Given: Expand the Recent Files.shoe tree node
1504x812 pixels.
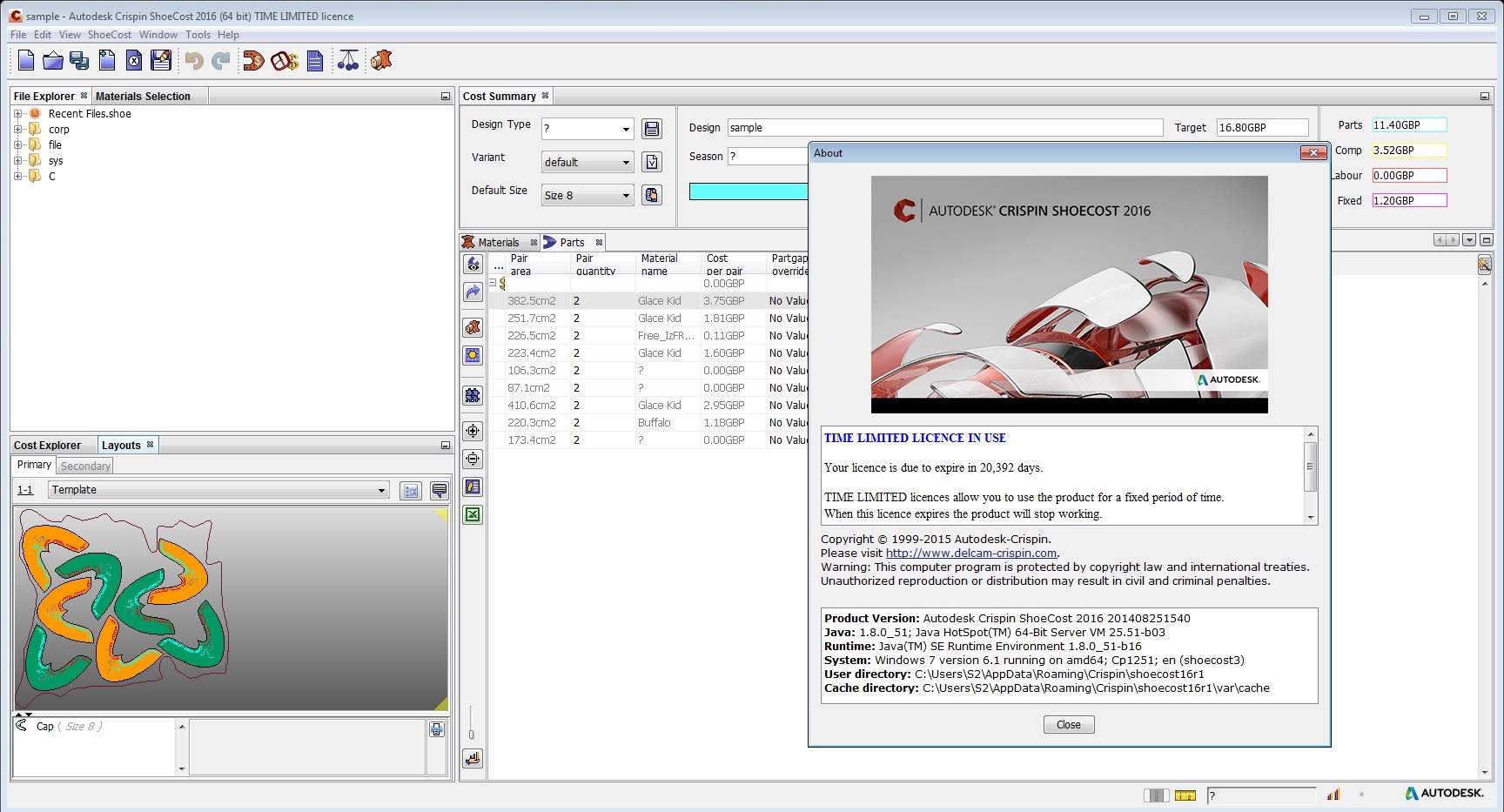Looking at the screenshot, I should (x=17, y=114).
